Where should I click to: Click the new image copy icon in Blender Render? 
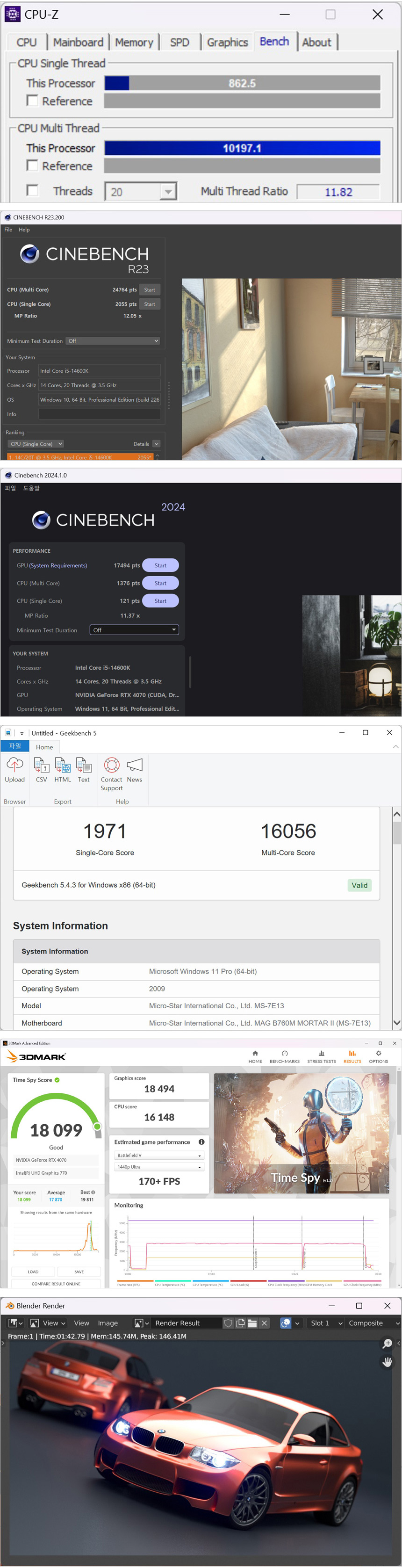(240, 1322)
